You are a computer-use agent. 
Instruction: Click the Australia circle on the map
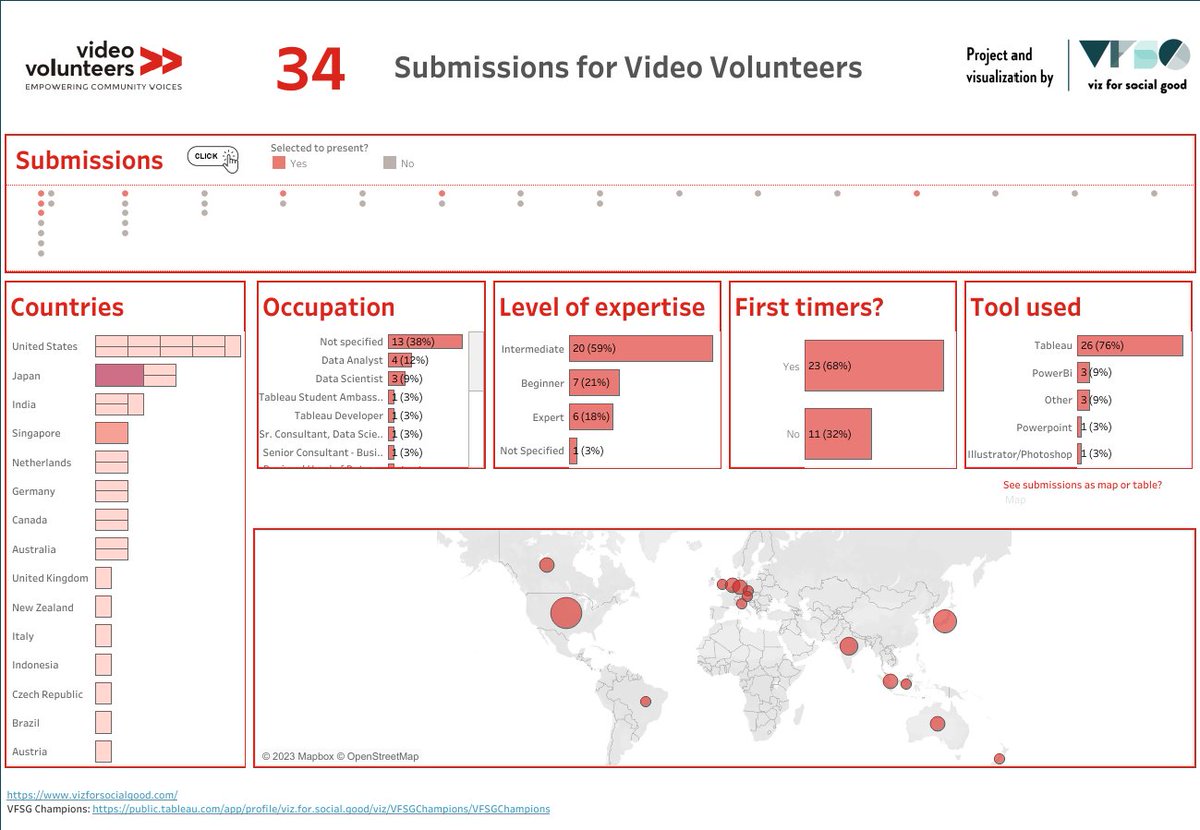(936, 723)
